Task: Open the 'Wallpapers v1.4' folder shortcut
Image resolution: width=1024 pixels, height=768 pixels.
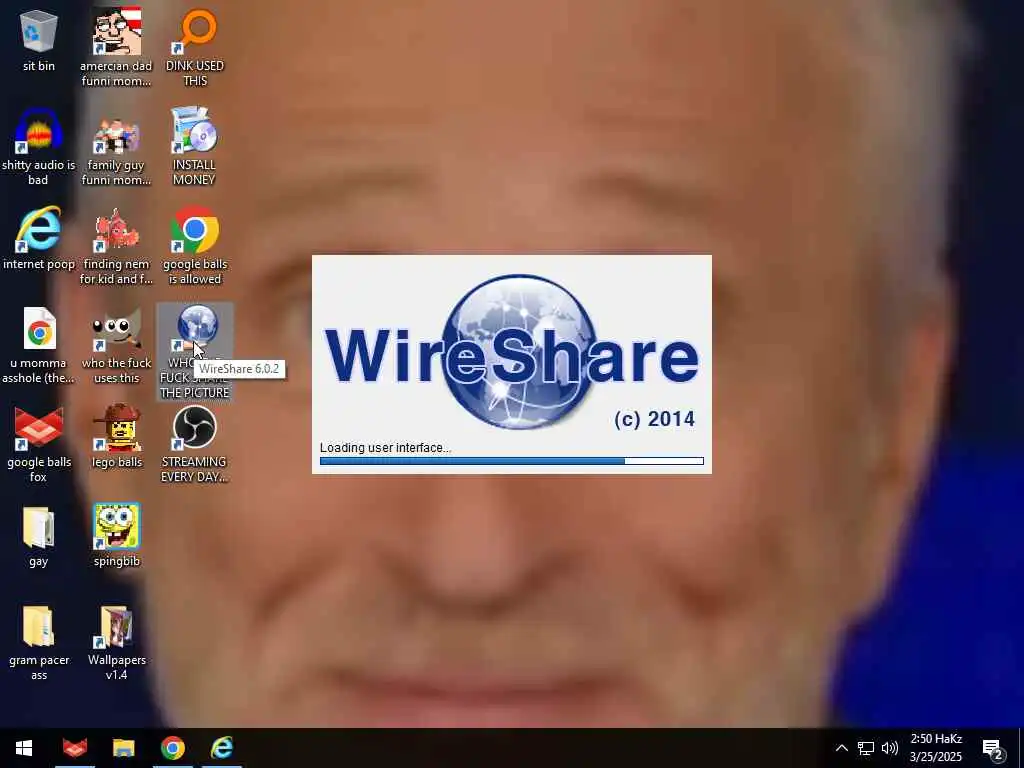Action: click(x=116, y=643)
